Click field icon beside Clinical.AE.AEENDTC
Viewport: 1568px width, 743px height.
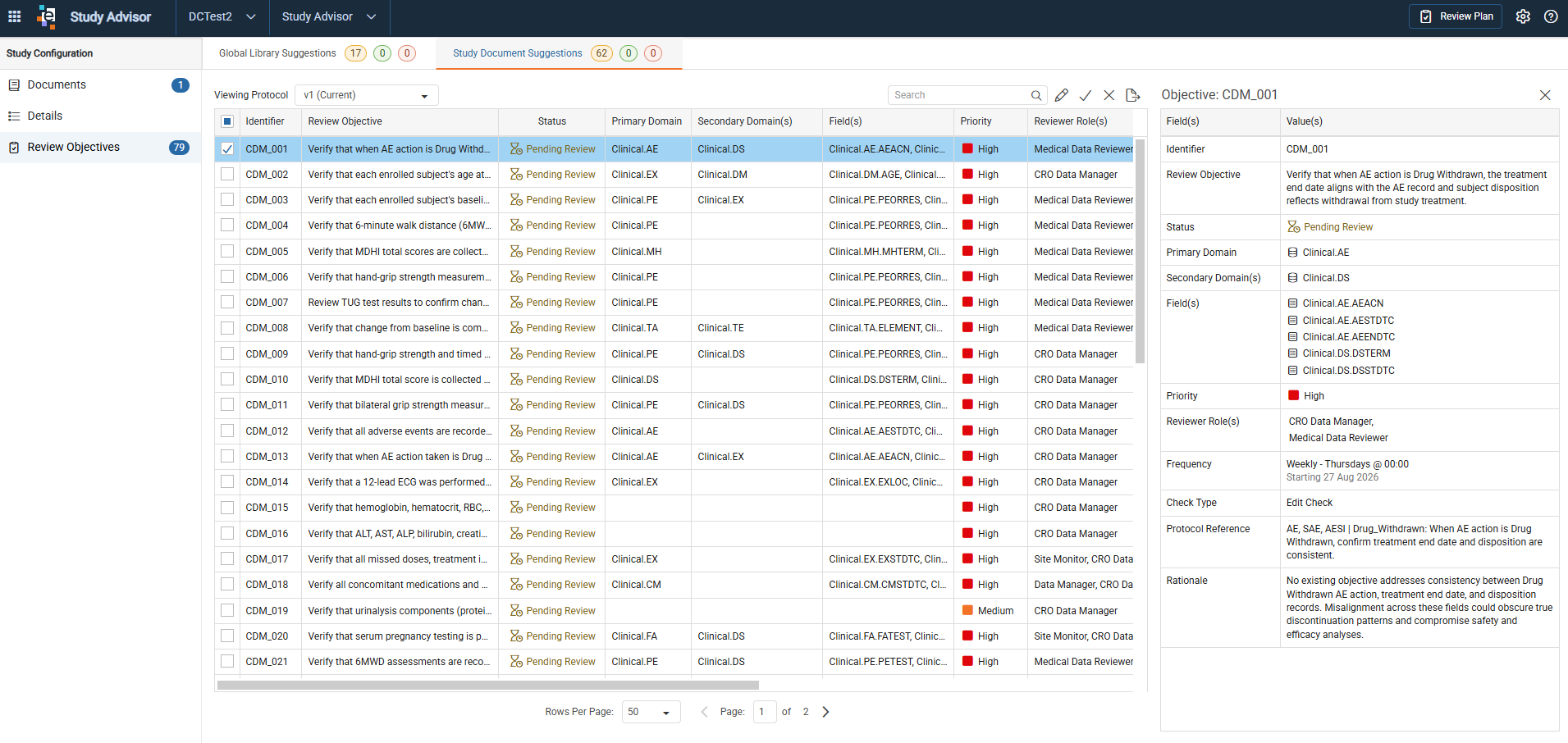click(1293, 337)
